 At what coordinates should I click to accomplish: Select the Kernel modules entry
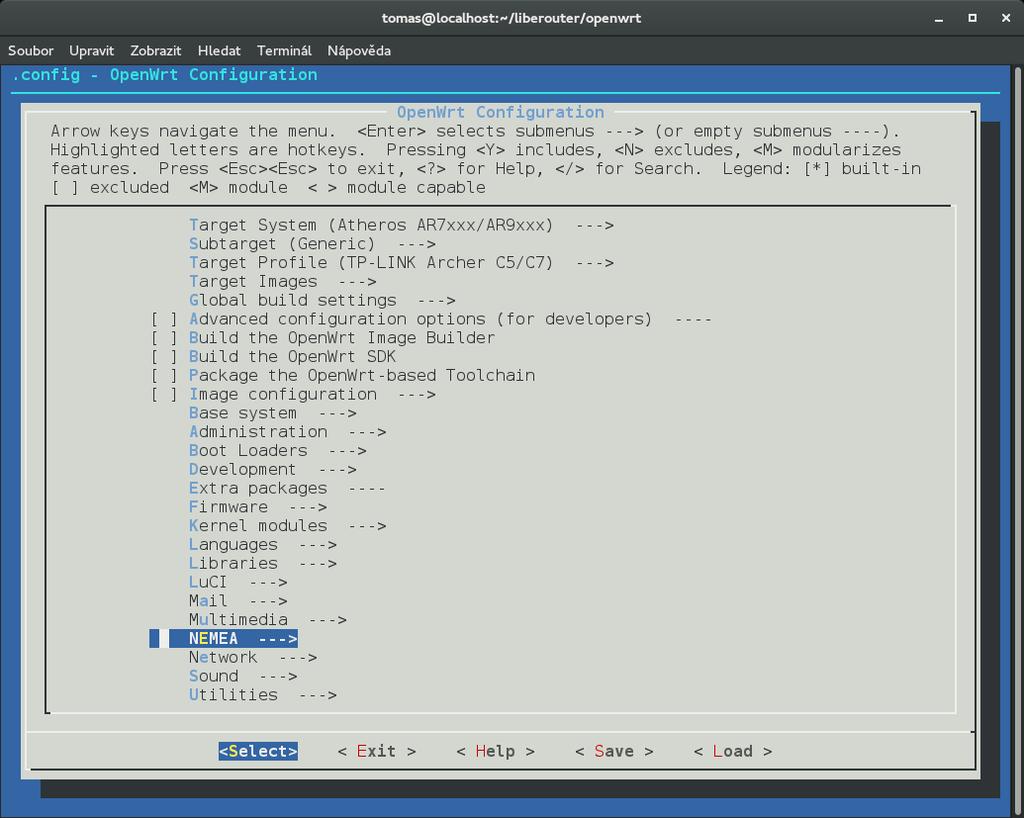point(287,526)
